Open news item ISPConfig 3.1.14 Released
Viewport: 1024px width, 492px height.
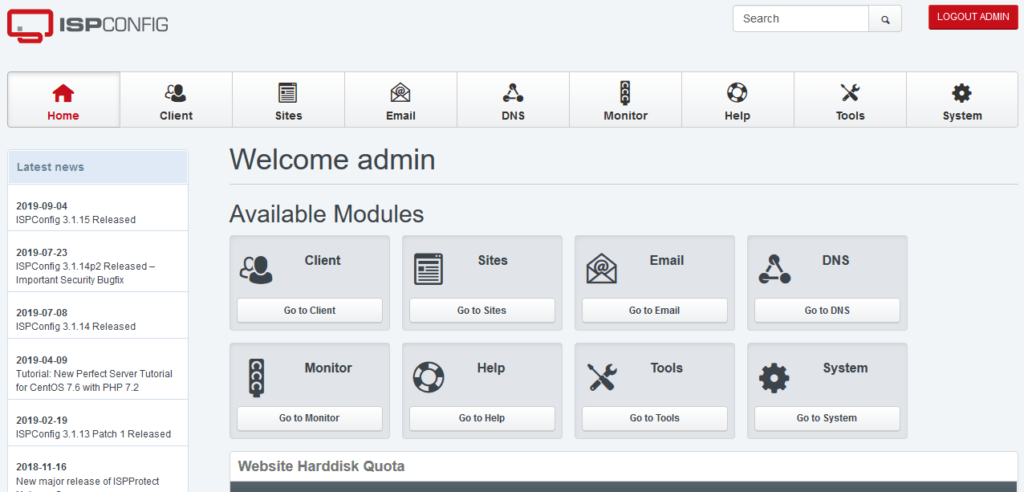(x=76, y=327)
